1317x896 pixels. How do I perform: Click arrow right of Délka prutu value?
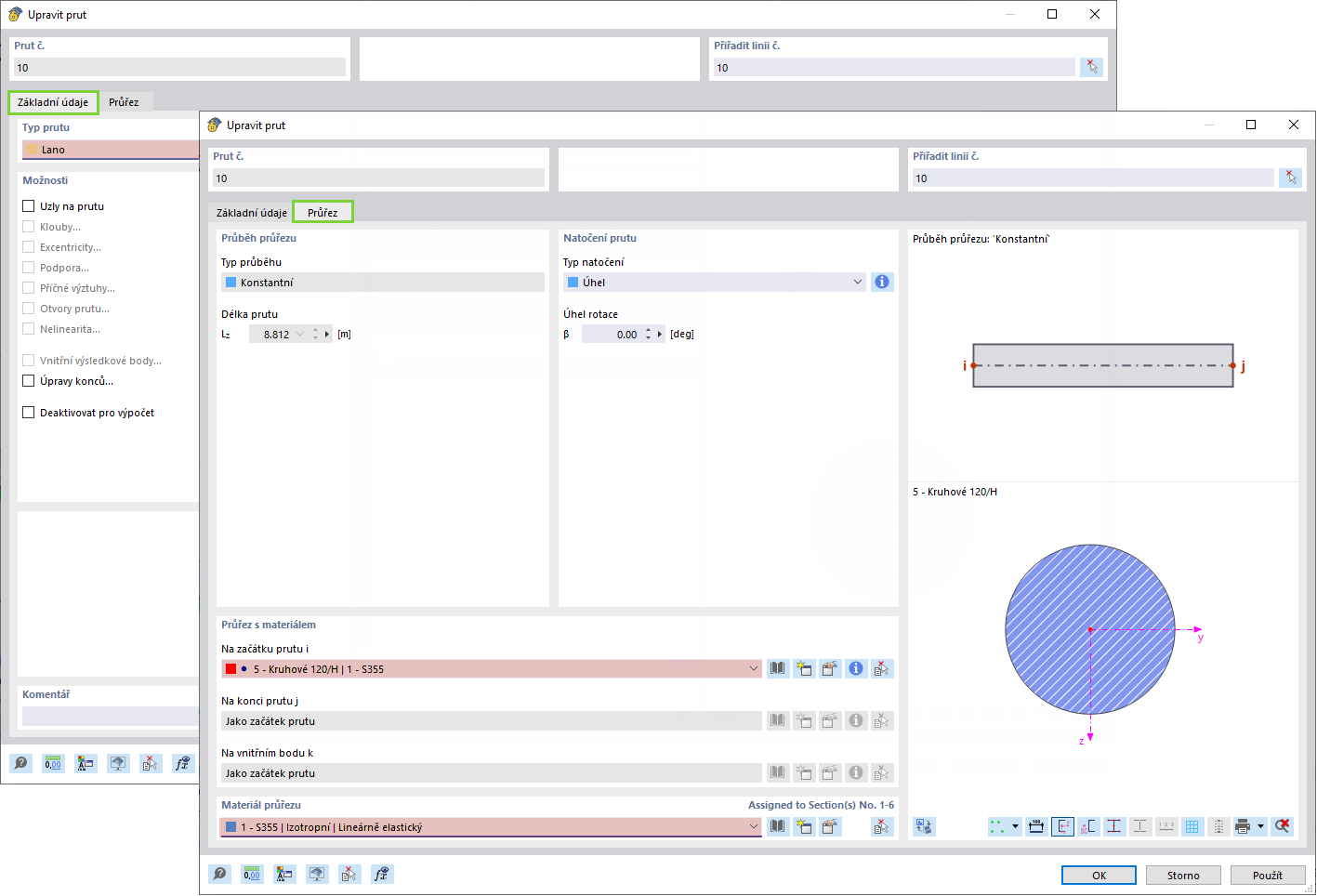(x=327, y=334)
